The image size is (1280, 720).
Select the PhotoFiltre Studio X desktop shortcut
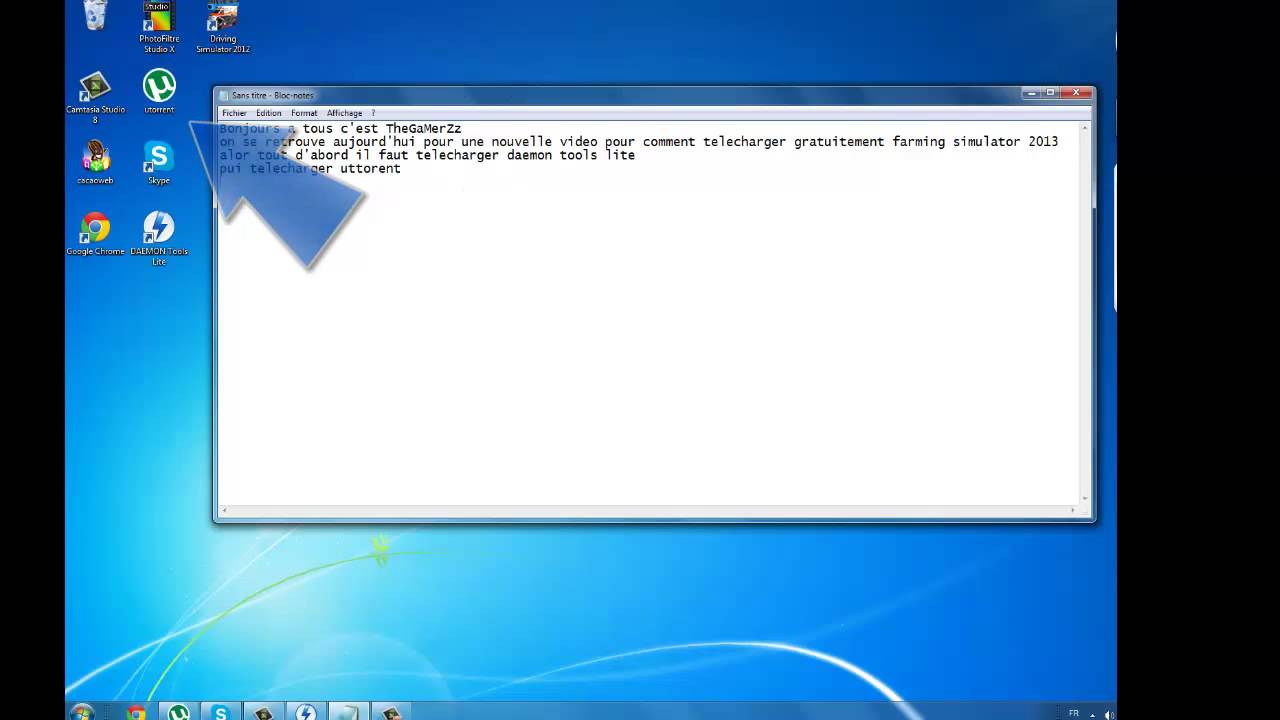(159, 27)
